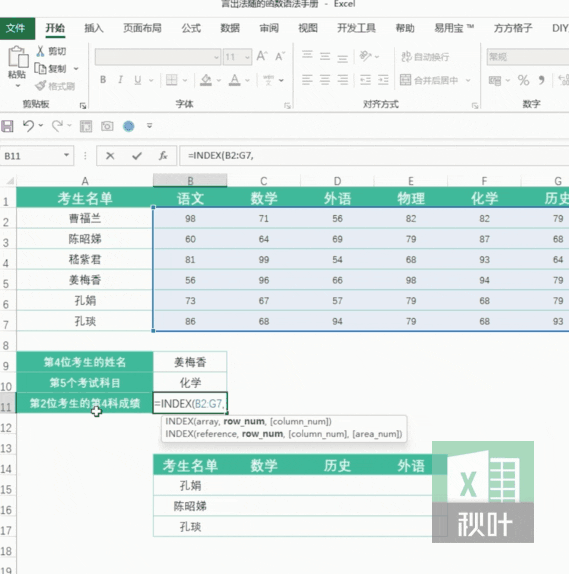Align text left
The width and height of the screenshot is (569, 574).
tap(307, 80)
